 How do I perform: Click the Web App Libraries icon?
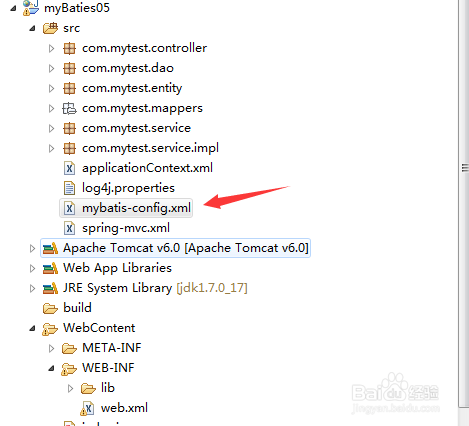[50, 268]
